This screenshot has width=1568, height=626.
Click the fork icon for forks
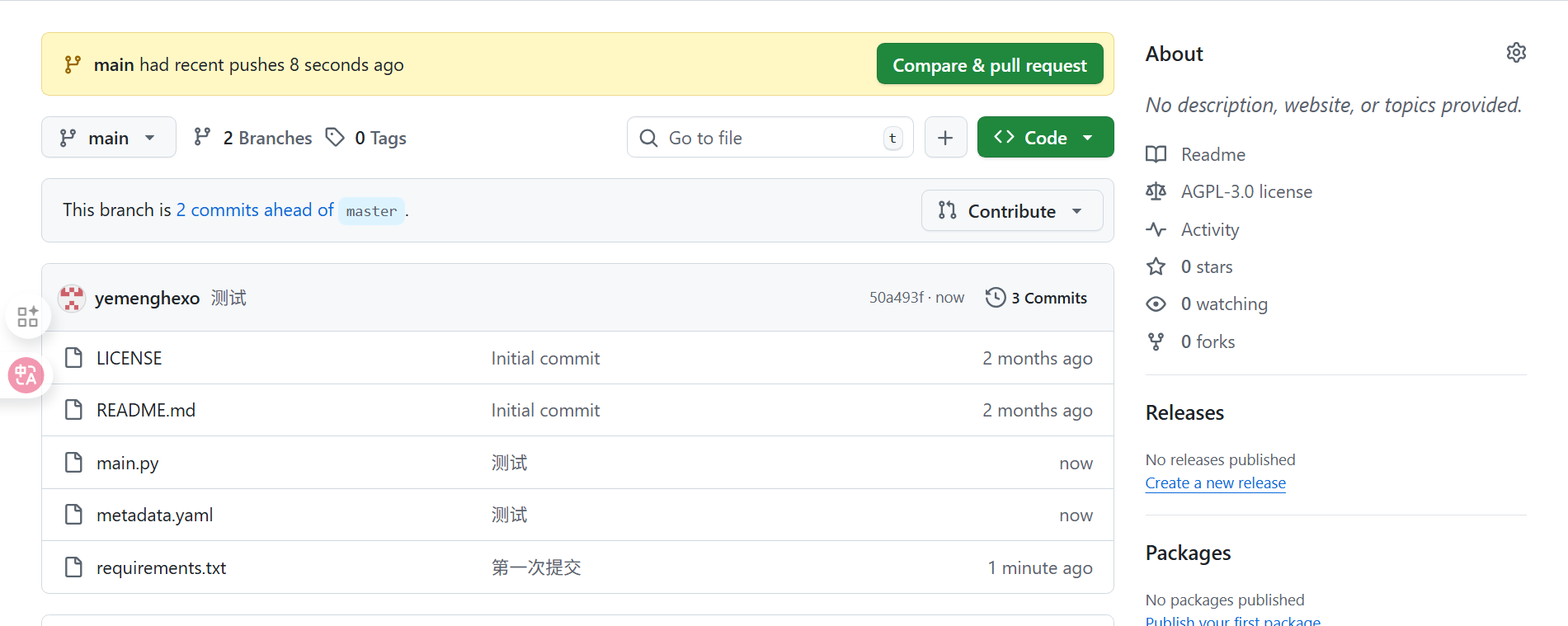pos(1156,341)
